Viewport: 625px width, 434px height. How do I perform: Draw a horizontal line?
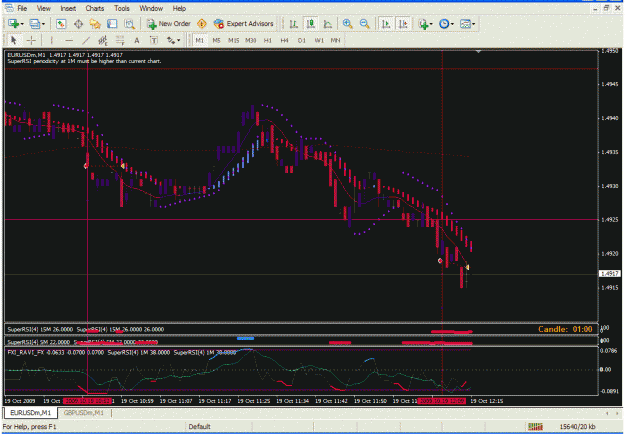[69, 40]
